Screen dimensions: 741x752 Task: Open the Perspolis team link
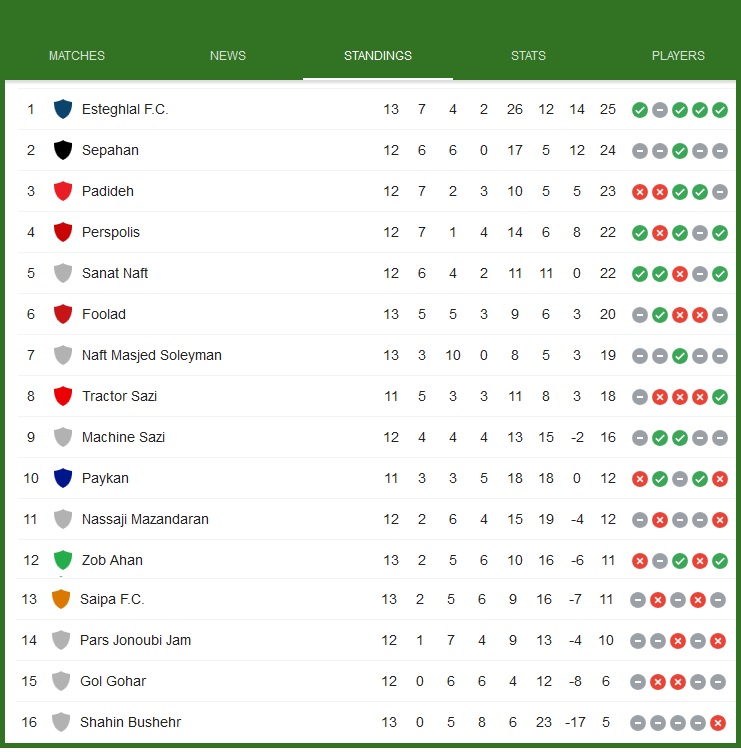click(x=111, y=232)
